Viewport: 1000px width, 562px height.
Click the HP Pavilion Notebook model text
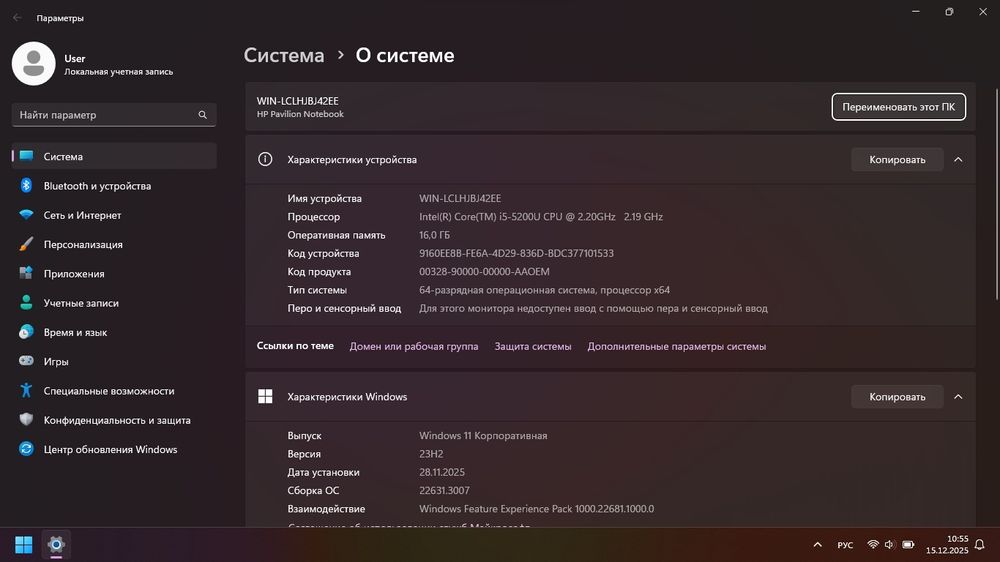(300, 114)
